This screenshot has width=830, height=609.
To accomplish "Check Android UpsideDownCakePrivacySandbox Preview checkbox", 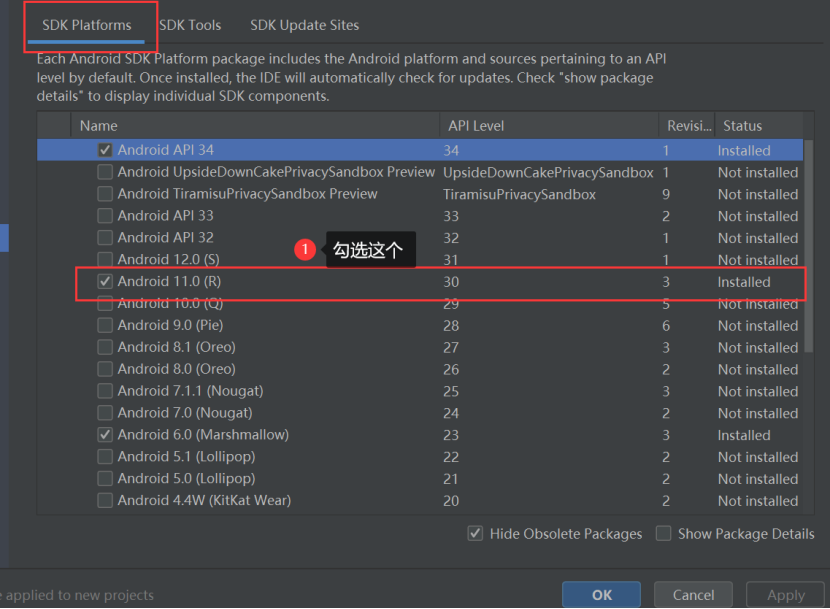I will 105,172.
